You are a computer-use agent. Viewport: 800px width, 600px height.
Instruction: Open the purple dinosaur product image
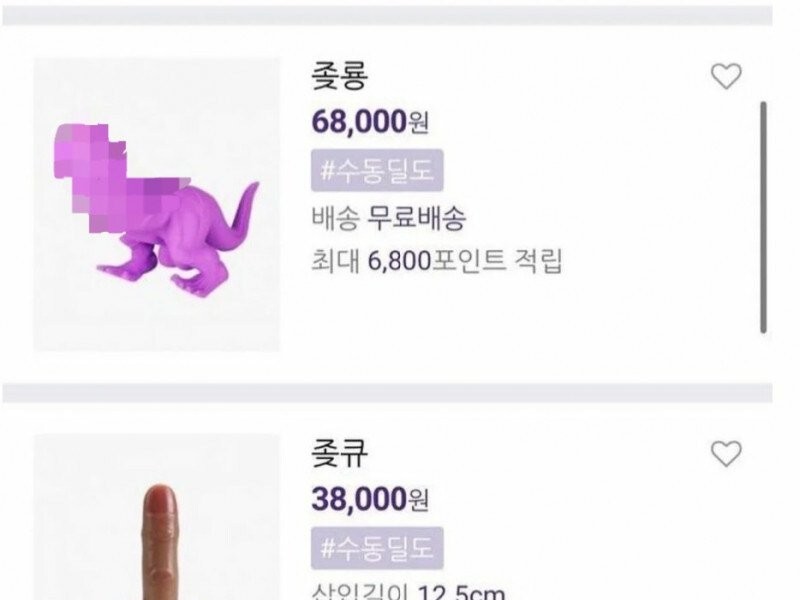coord(157,205)
